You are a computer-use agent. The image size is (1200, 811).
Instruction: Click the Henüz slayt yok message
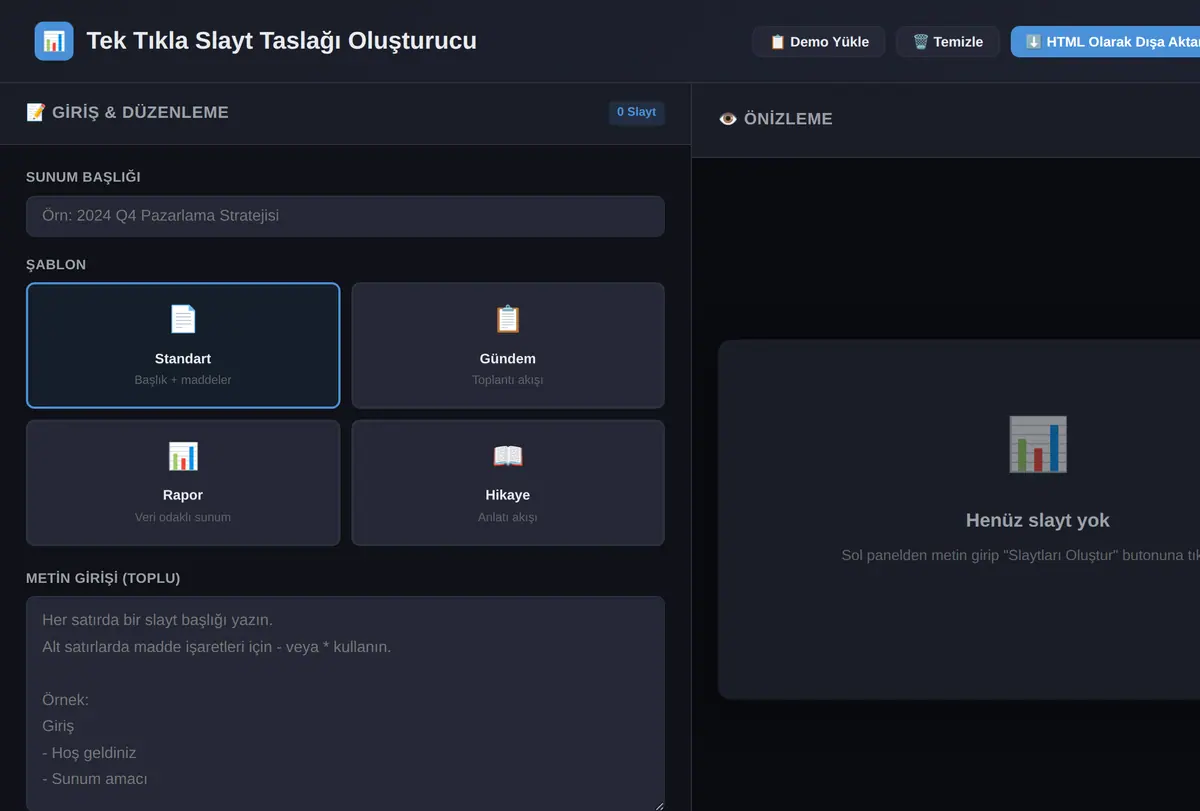click(1038, 520)
